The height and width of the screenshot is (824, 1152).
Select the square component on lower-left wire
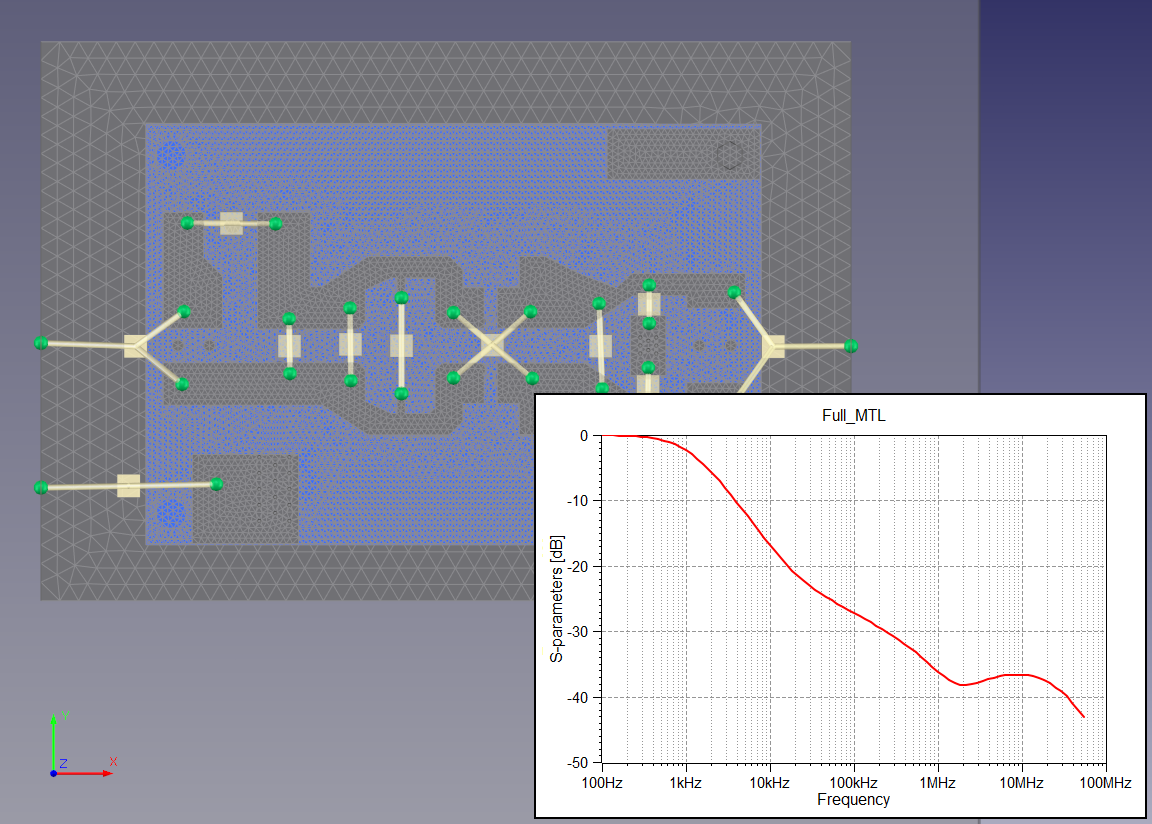point(128,486)
